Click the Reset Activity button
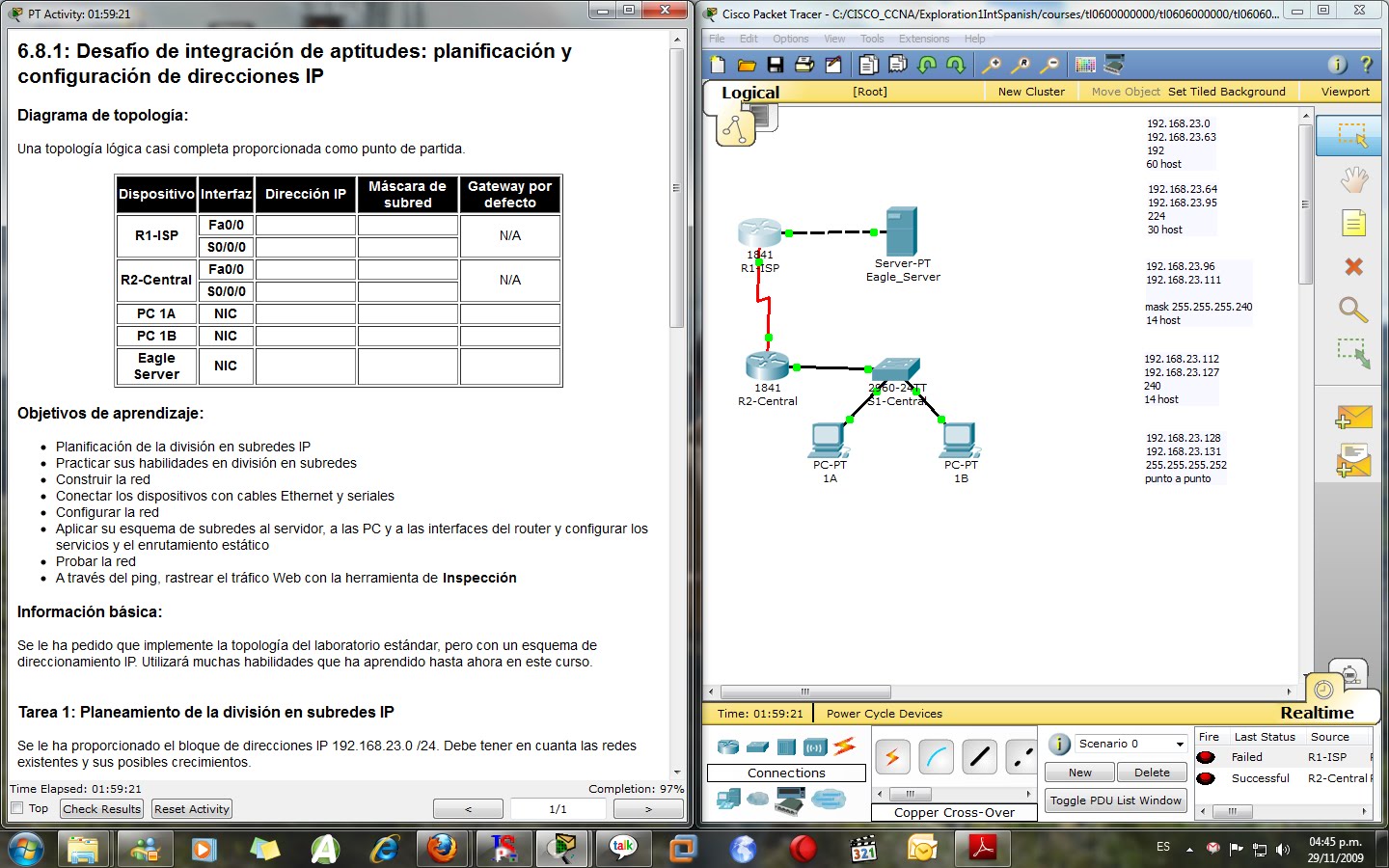This screenshot has width=1389, height=868. (191, 809)
